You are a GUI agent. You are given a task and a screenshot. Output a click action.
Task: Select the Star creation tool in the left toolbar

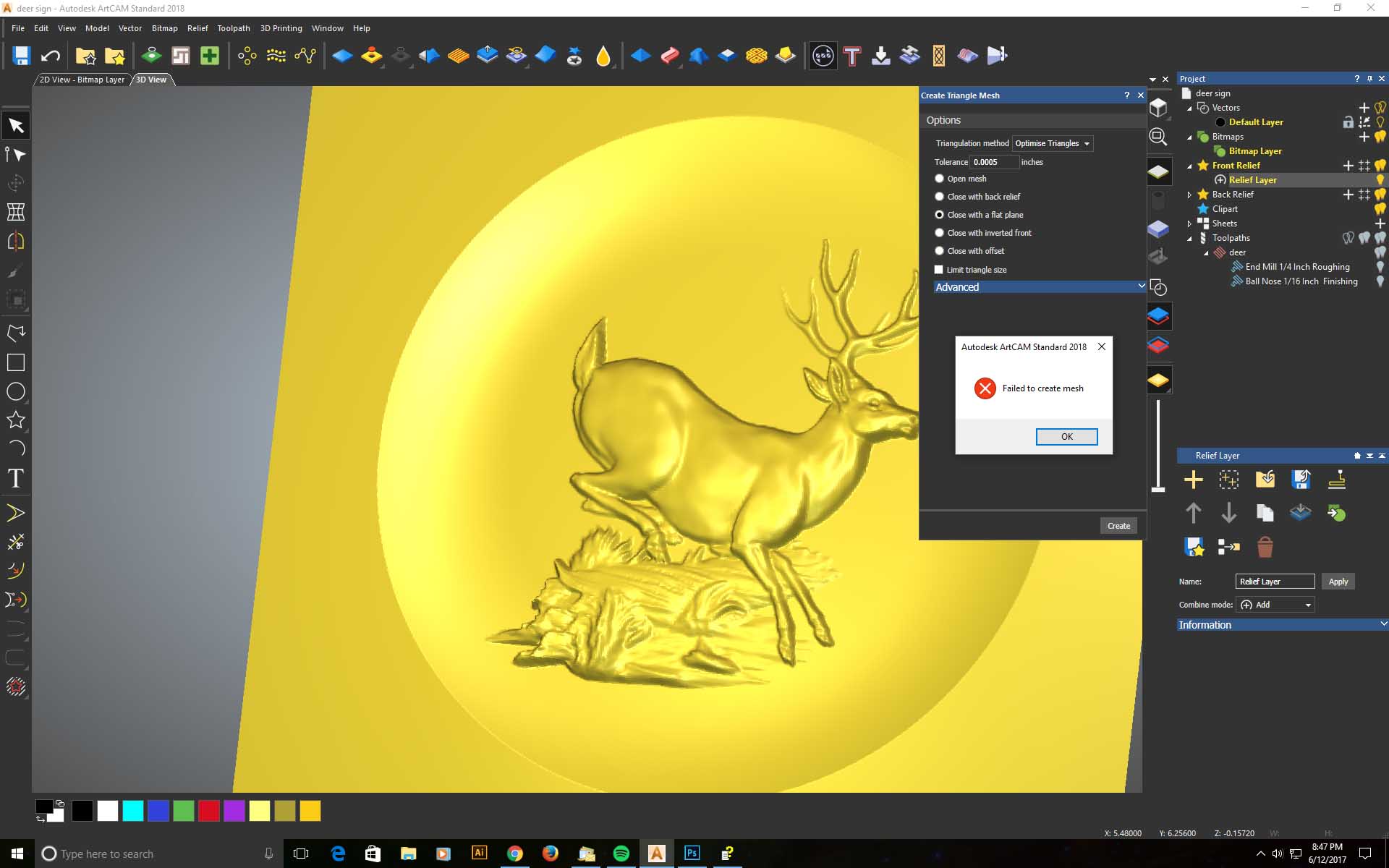[x=16, y=420]
